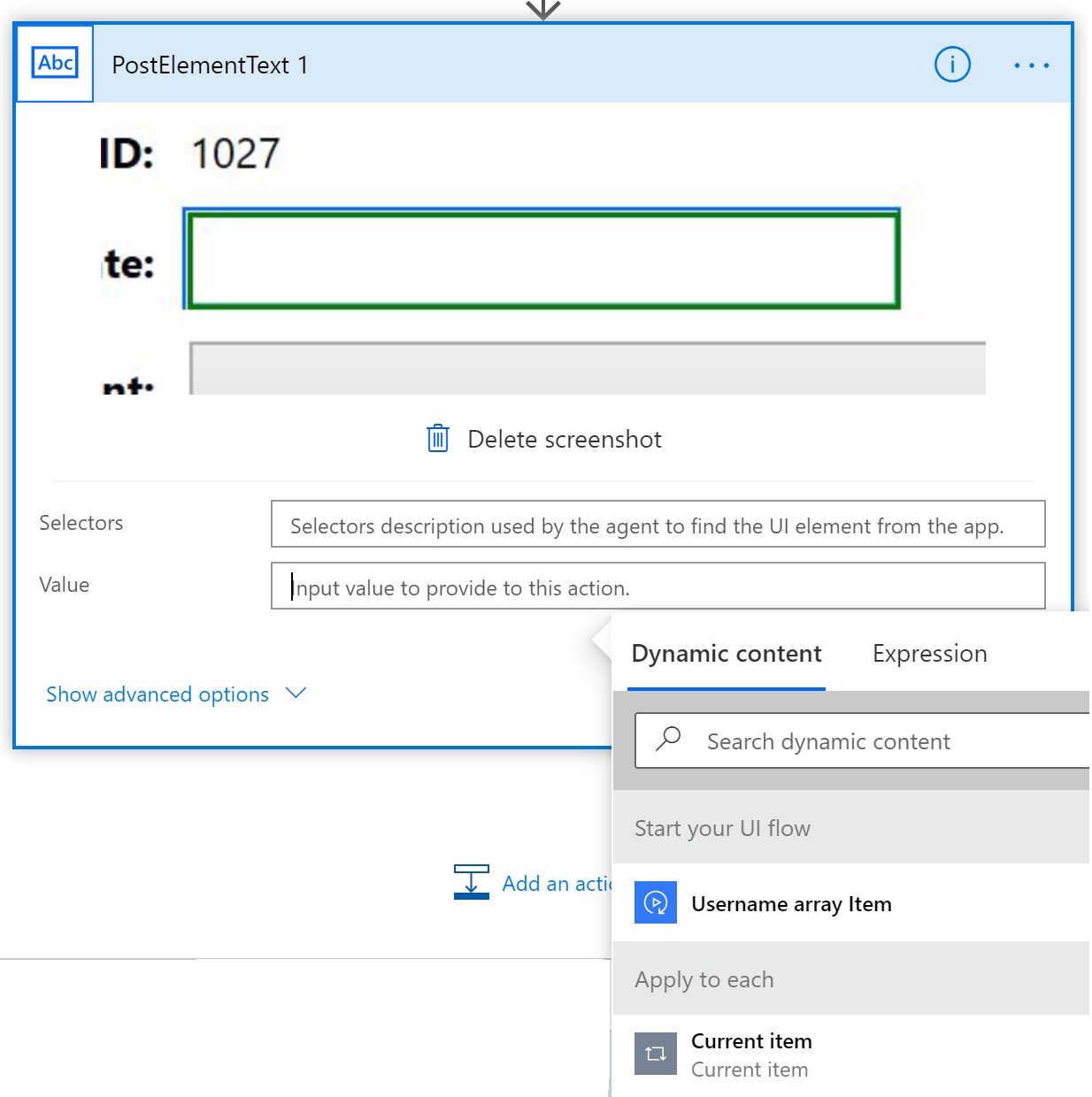
Task: Click the Abc PostElementText action icon
Action: tap(55, 64)
